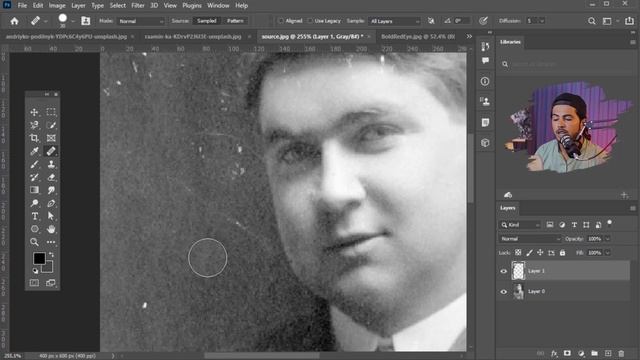Open the Kind filter dropdown in Layers
This screenshot has height=360, width=640.
click(520, 225)
